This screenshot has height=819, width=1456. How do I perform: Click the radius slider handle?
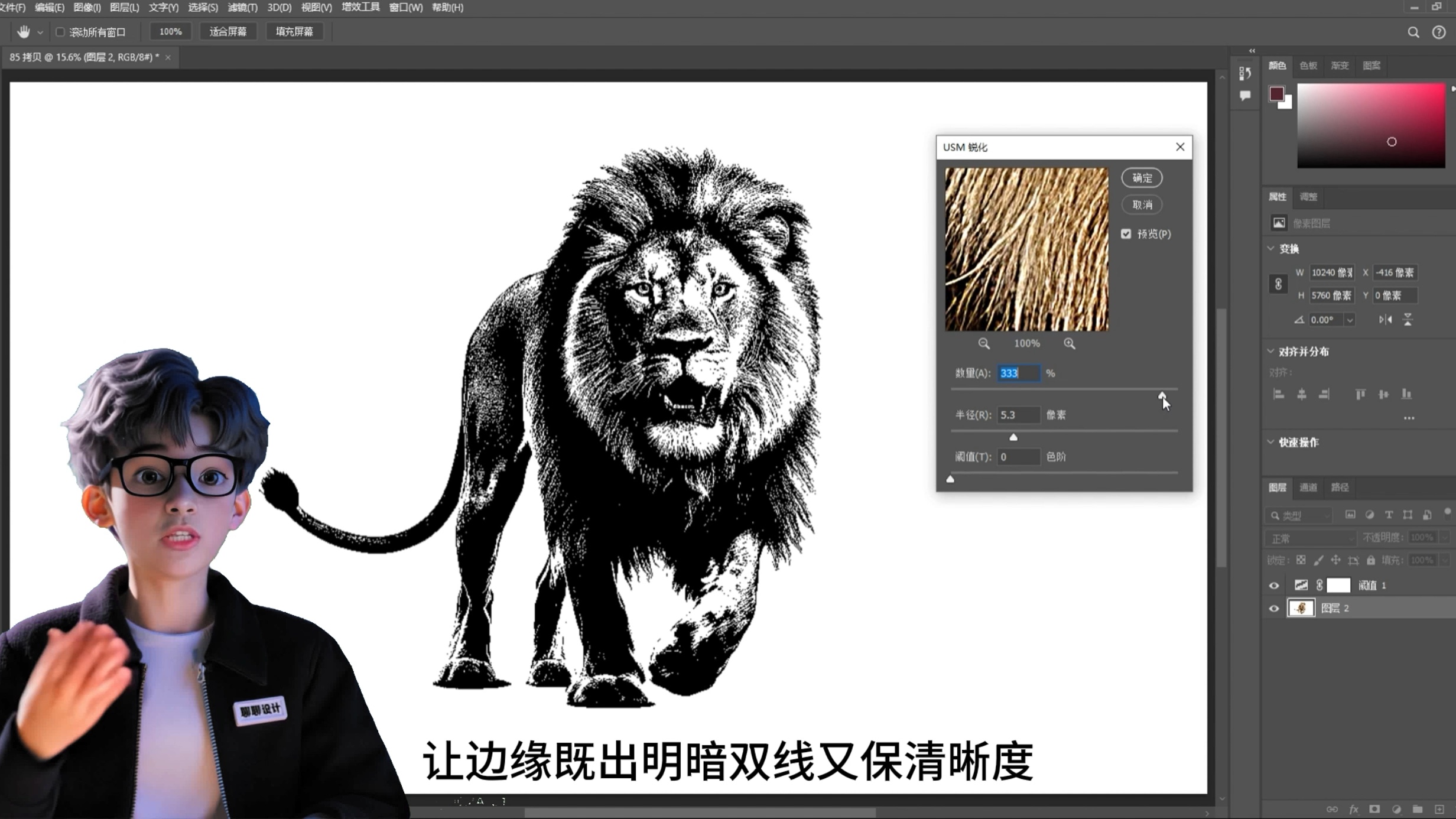tap(1013, 437)
